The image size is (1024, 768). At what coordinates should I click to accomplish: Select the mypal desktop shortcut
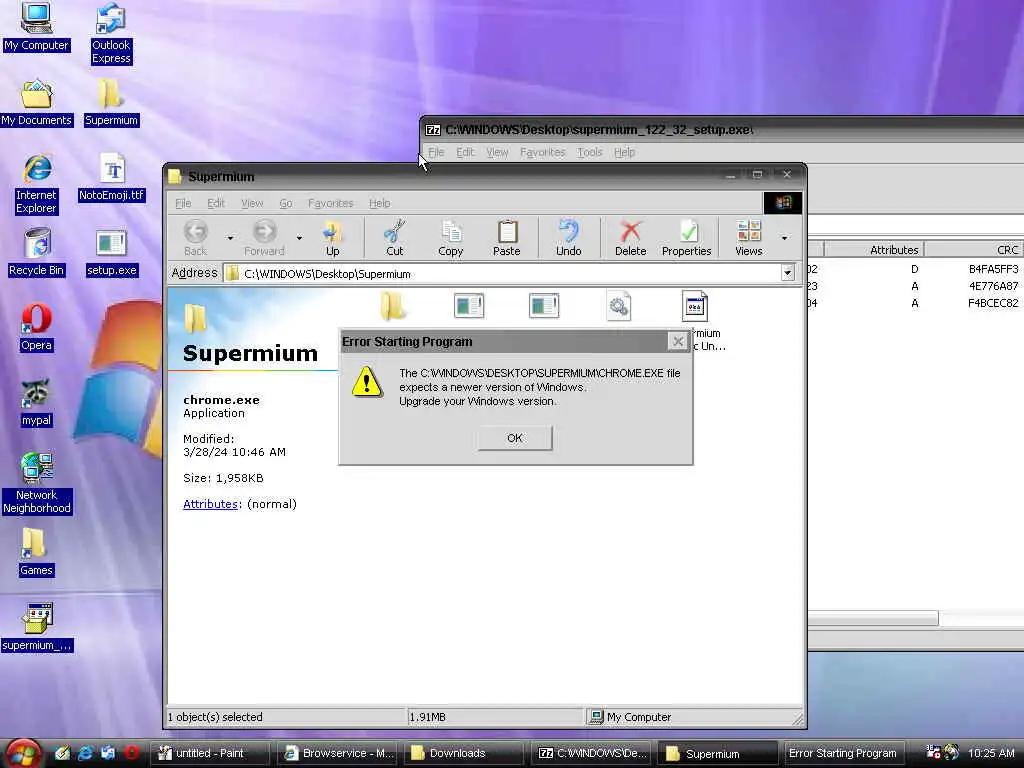(x=36, y=403)
